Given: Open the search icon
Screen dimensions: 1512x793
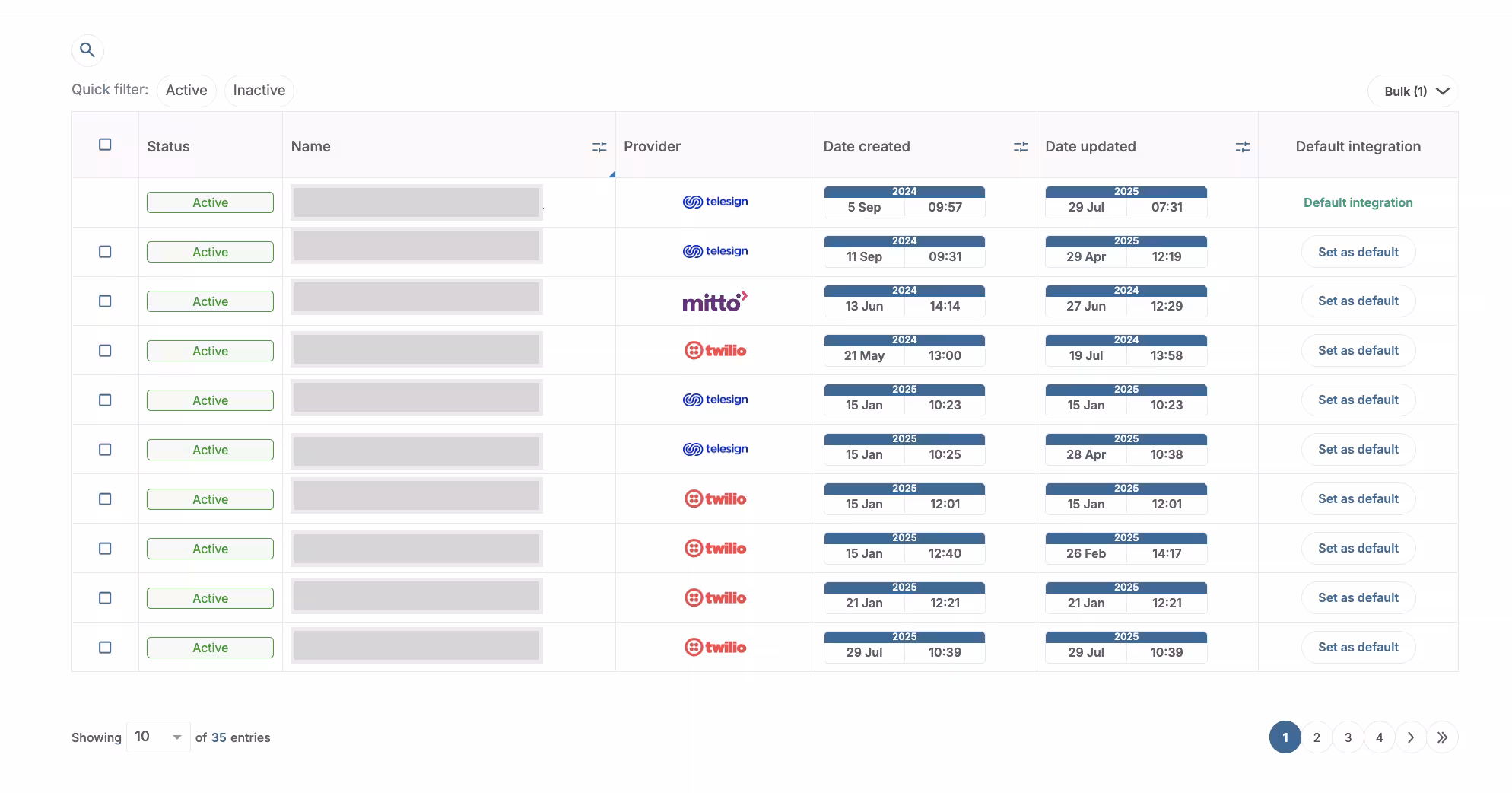Looking at the screenshot, I should click(87, 49).
